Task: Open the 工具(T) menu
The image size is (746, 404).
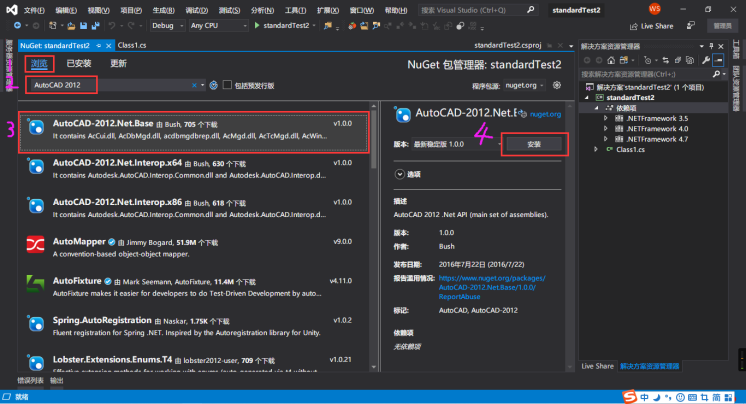Action: click(295, 10)
